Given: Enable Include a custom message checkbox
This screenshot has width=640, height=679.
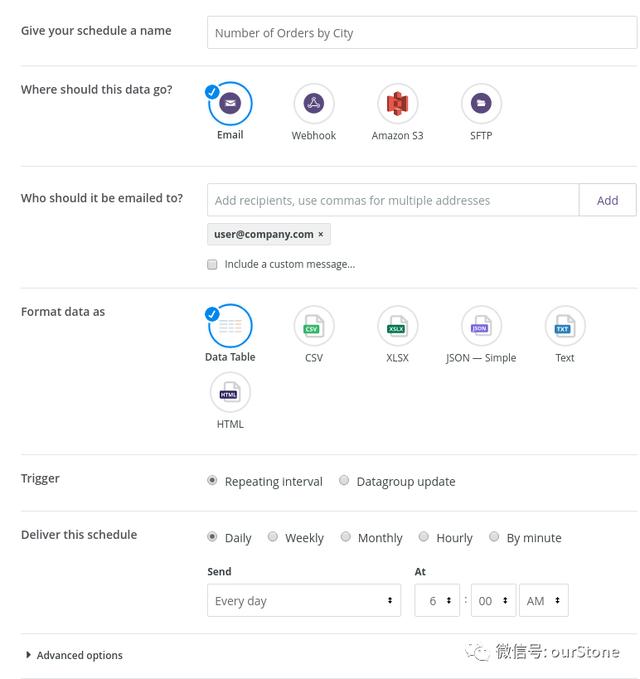Looking at the screenshot, I should (x=212, y=265).
